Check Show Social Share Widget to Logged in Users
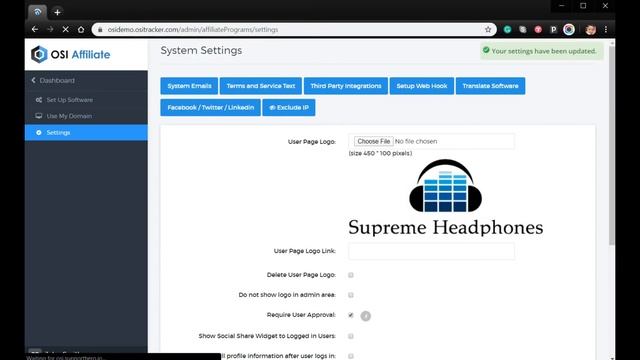Viewport: 640px width, 360px height. (351, 336)
